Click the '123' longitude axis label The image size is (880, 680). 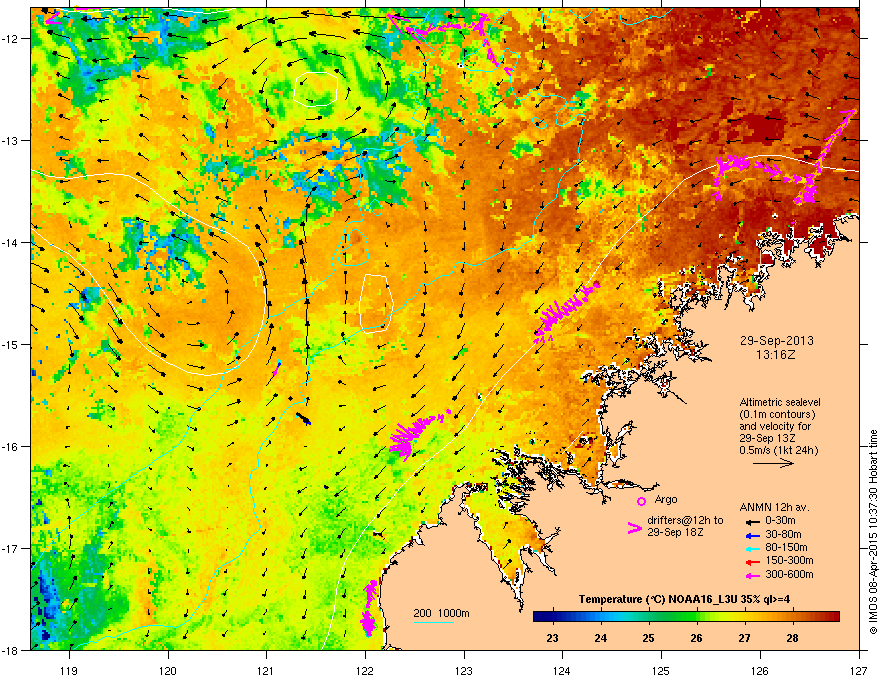(464, 670)
